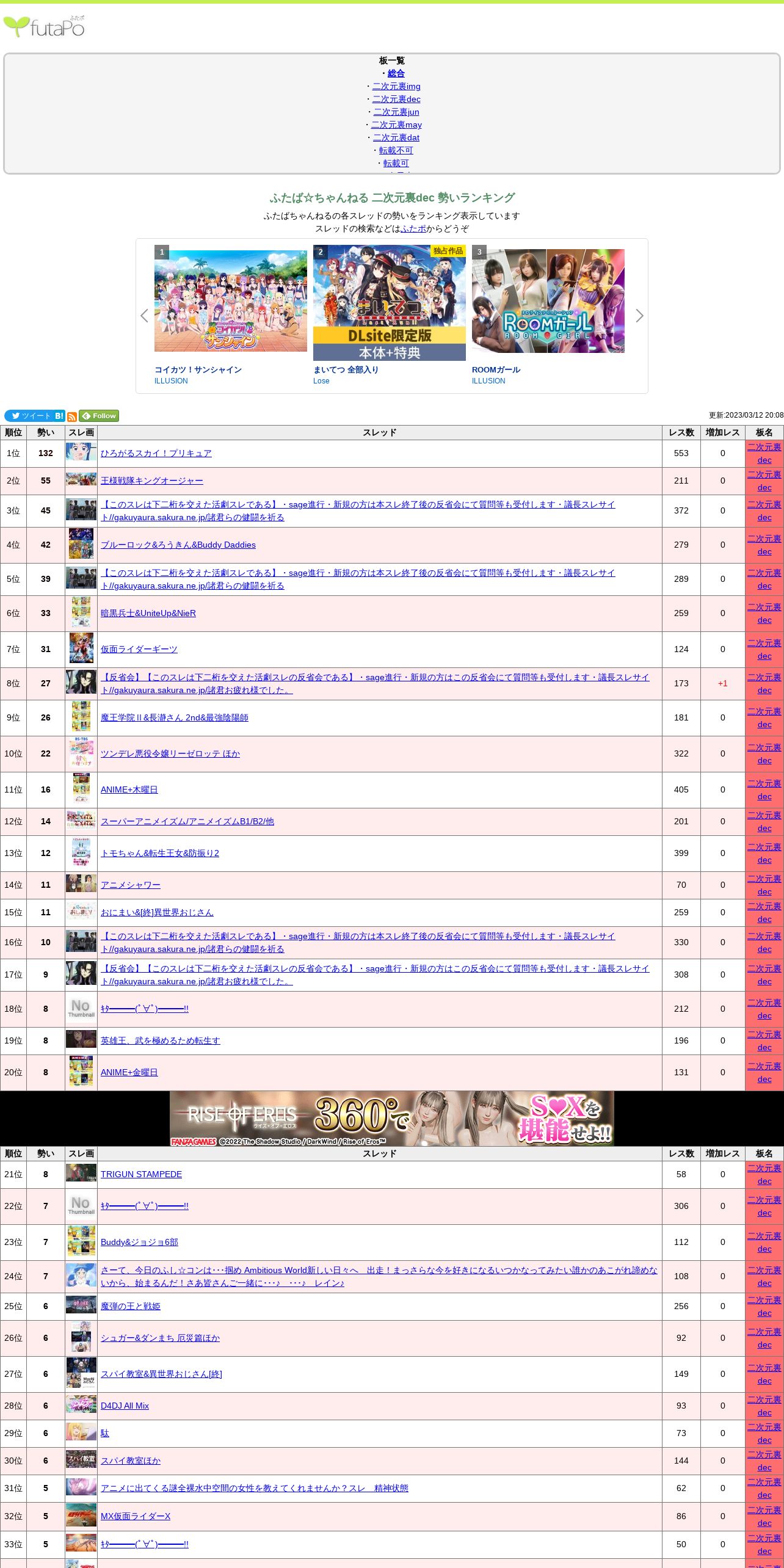Follow the ふたポ search link
784x1568 pixels.
pos(413,228)
